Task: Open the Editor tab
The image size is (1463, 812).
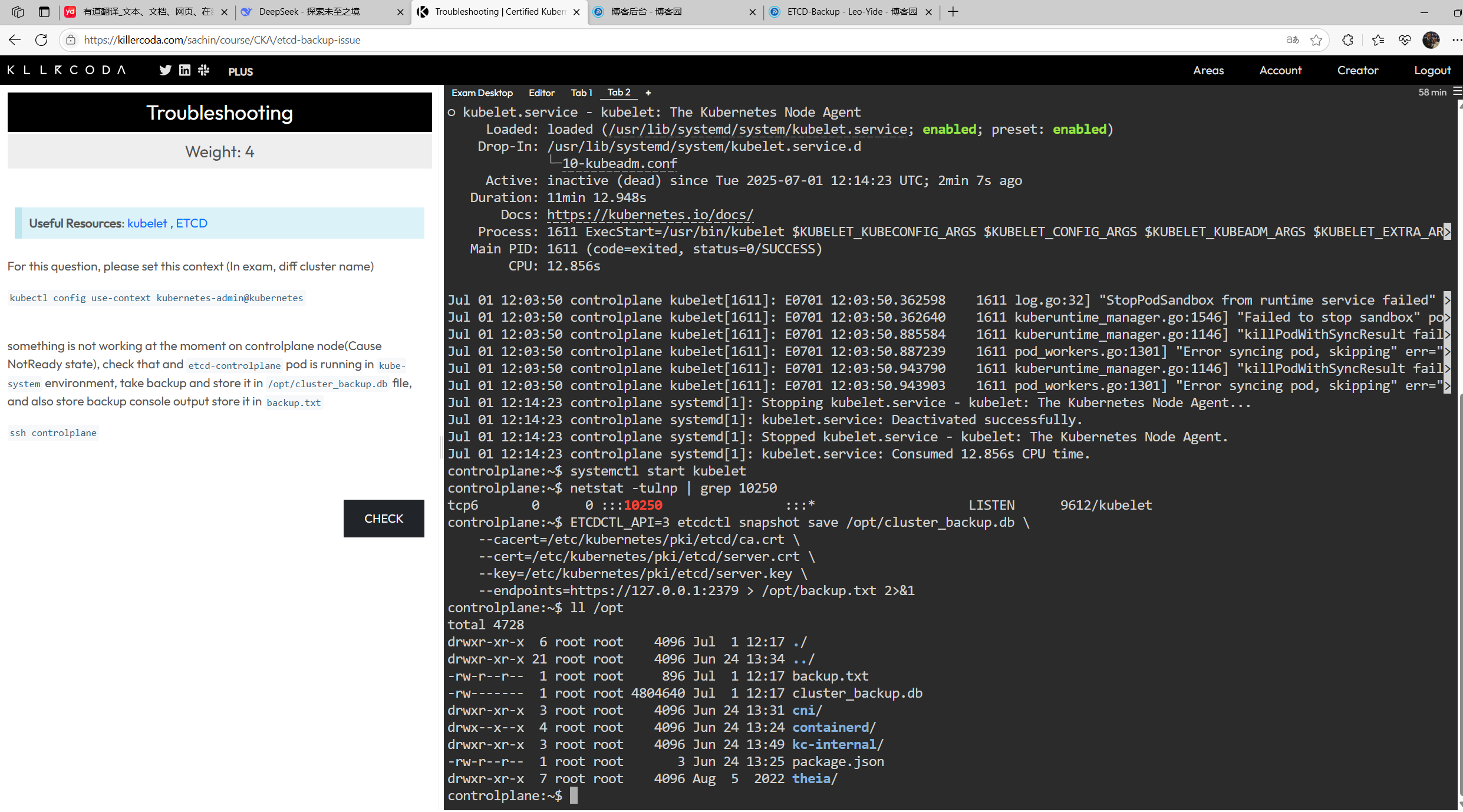Action: tap(541, 93)
